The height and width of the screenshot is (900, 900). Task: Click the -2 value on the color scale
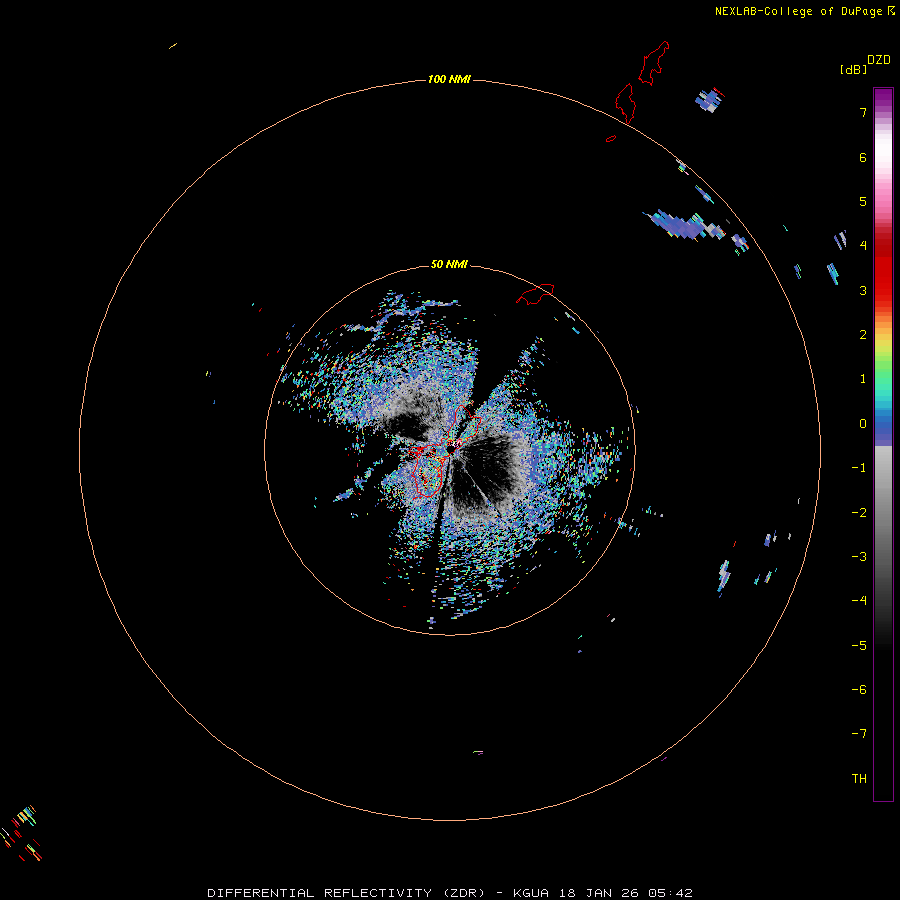point(859,513)
